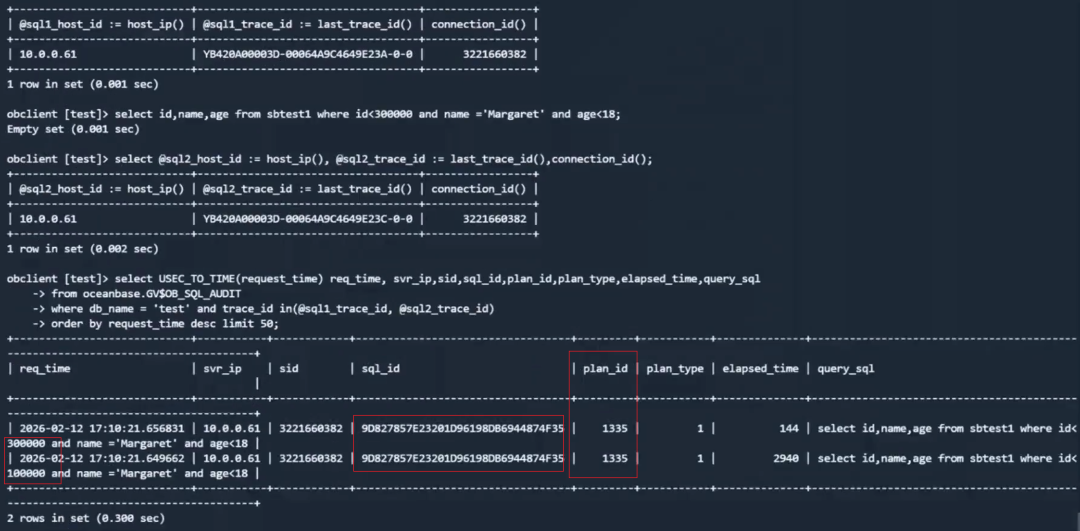Viewport: 1080px width, 531px height.
Task: Click the '1 row in set (0.001 sec)' line
Action: click(83, 84)
